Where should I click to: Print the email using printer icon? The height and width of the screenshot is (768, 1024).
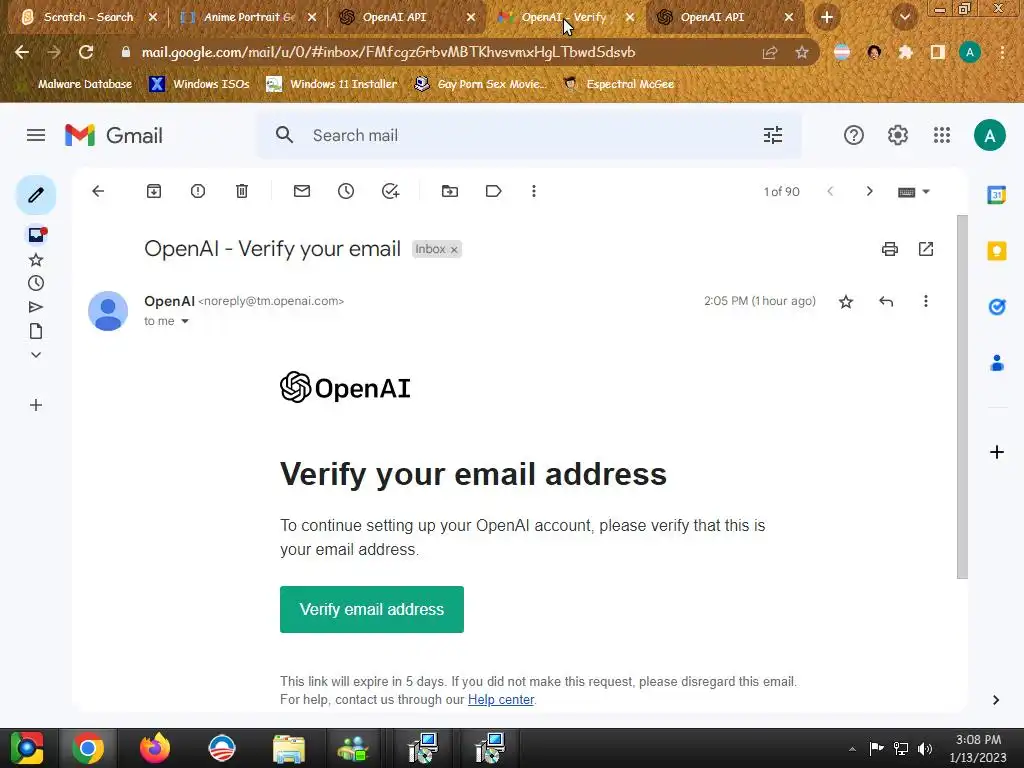[889, 249]
